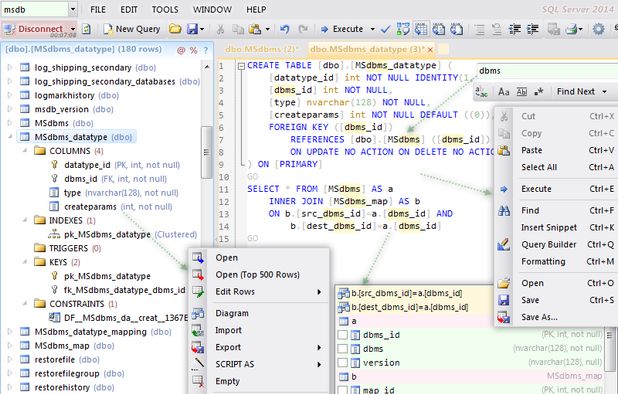The width and height of the screenshot is (618, 394).
Task: Click the gear settings icon in toolbar
Action: (598, 29)
